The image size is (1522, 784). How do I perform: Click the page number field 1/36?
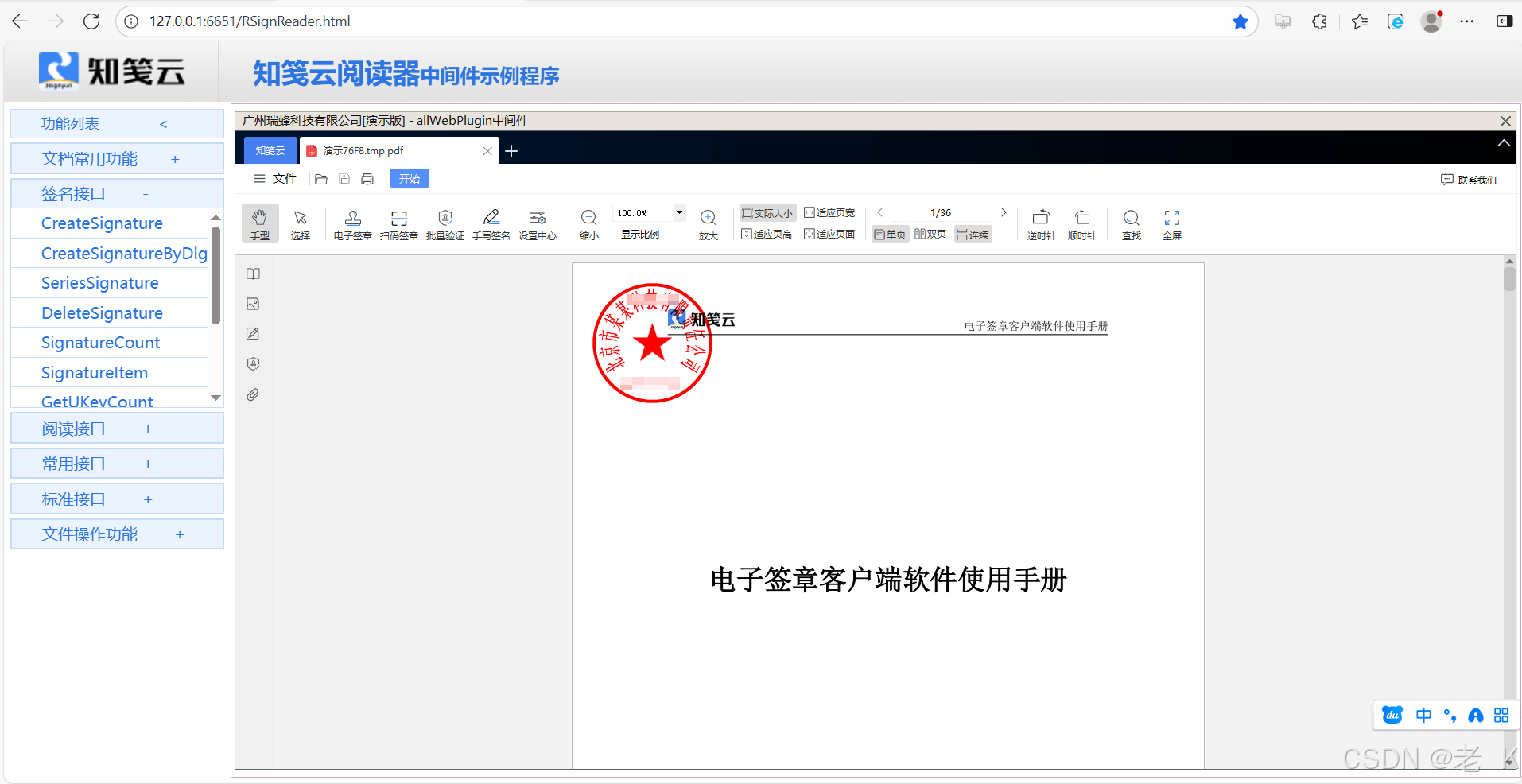click(941, 212)
